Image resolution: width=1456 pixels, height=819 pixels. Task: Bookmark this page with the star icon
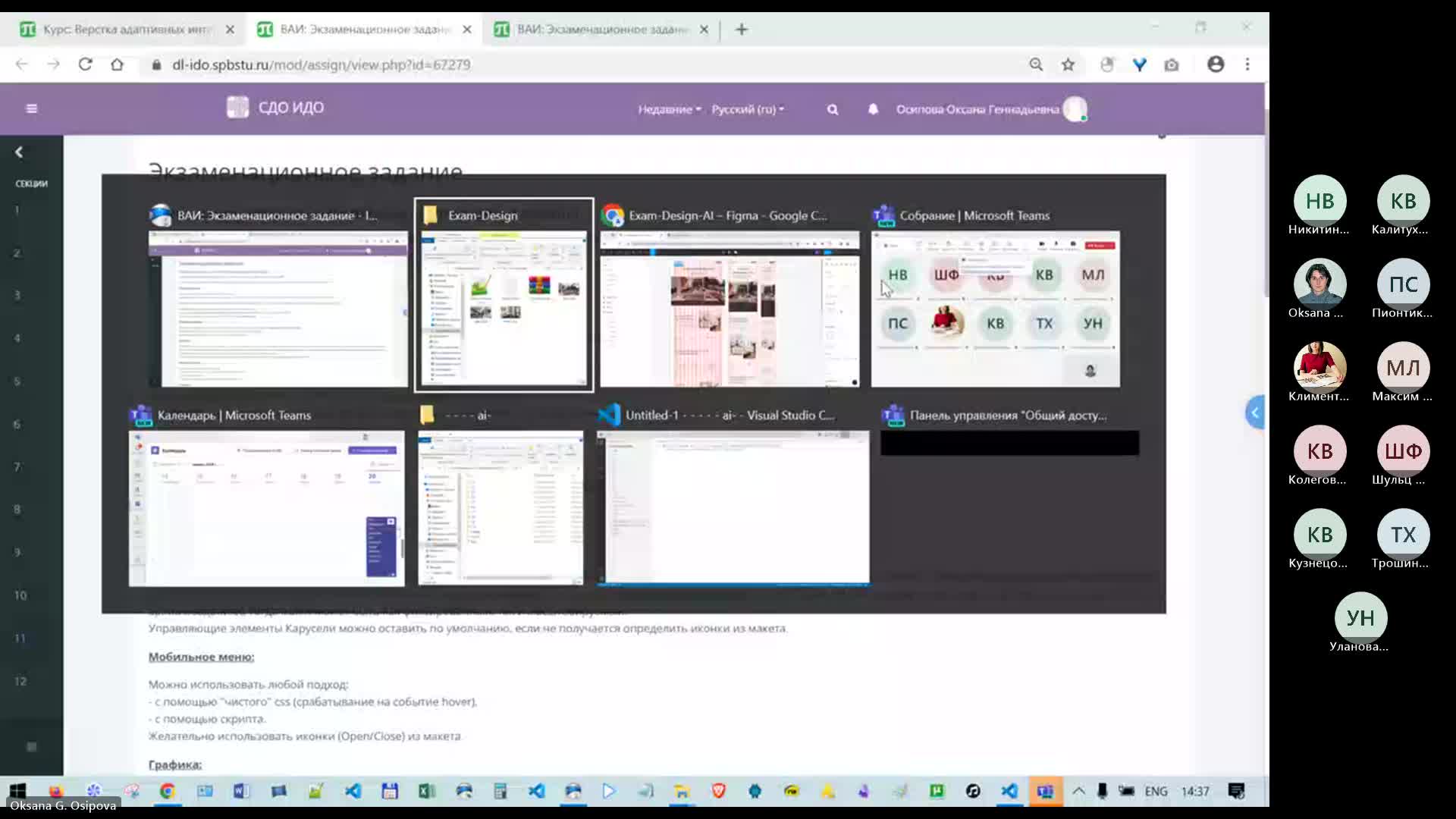(x=1068, y=64)
